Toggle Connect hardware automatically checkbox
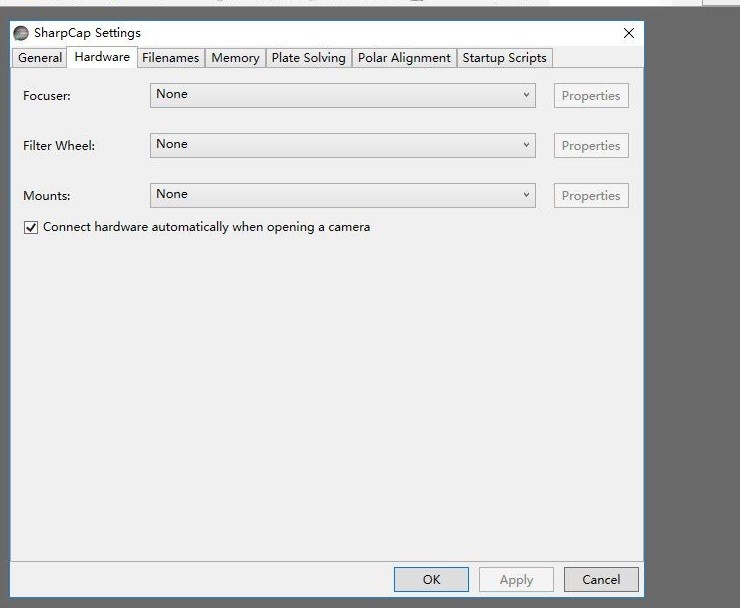This screenshot has width=740, height=608. [x=31, y=228]
